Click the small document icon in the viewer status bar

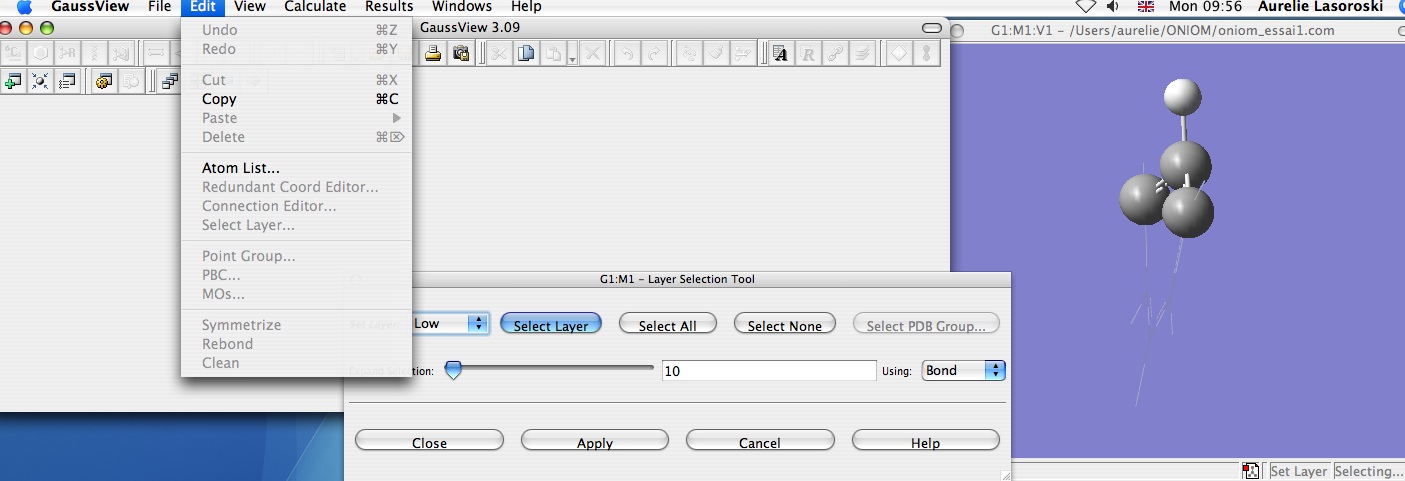point(1251,471)
